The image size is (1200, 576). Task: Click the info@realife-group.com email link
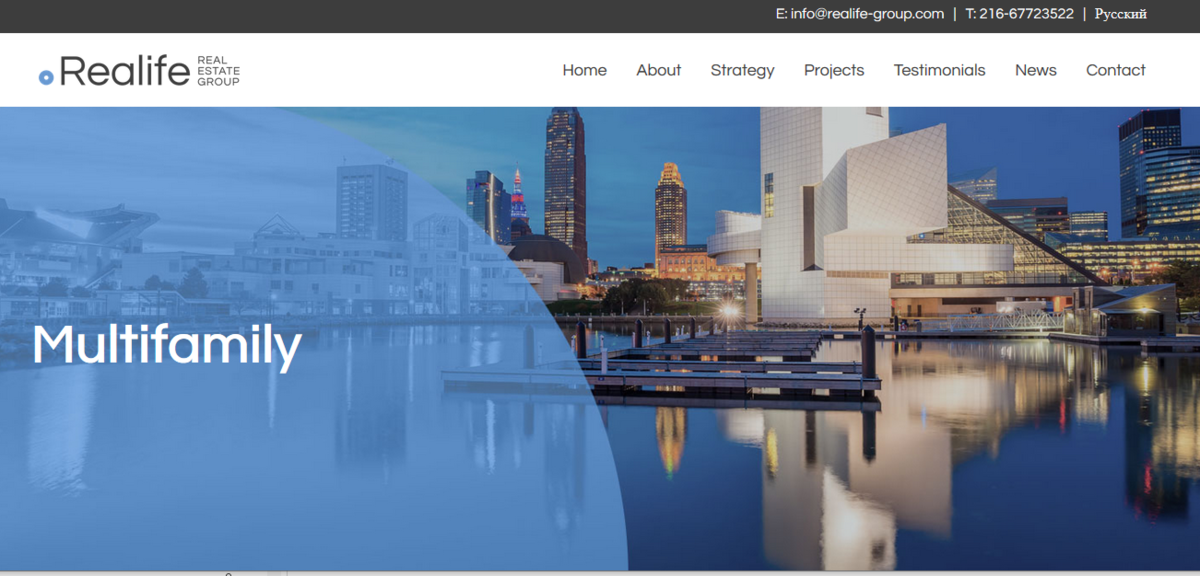tap(867, 14)
